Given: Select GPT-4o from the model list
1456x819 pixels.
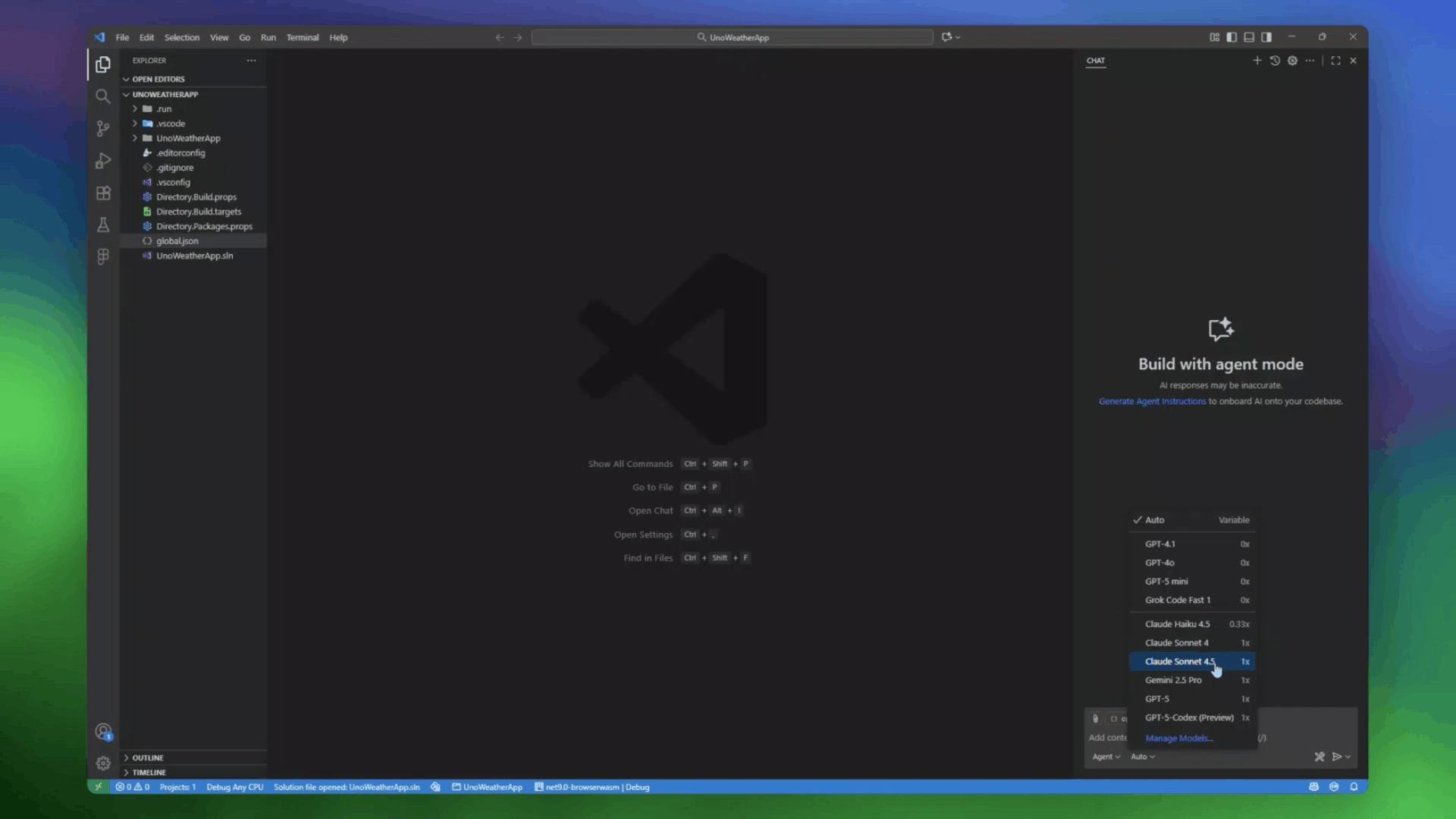Looking at the screenshot, I should click(x=1159, y=562).
